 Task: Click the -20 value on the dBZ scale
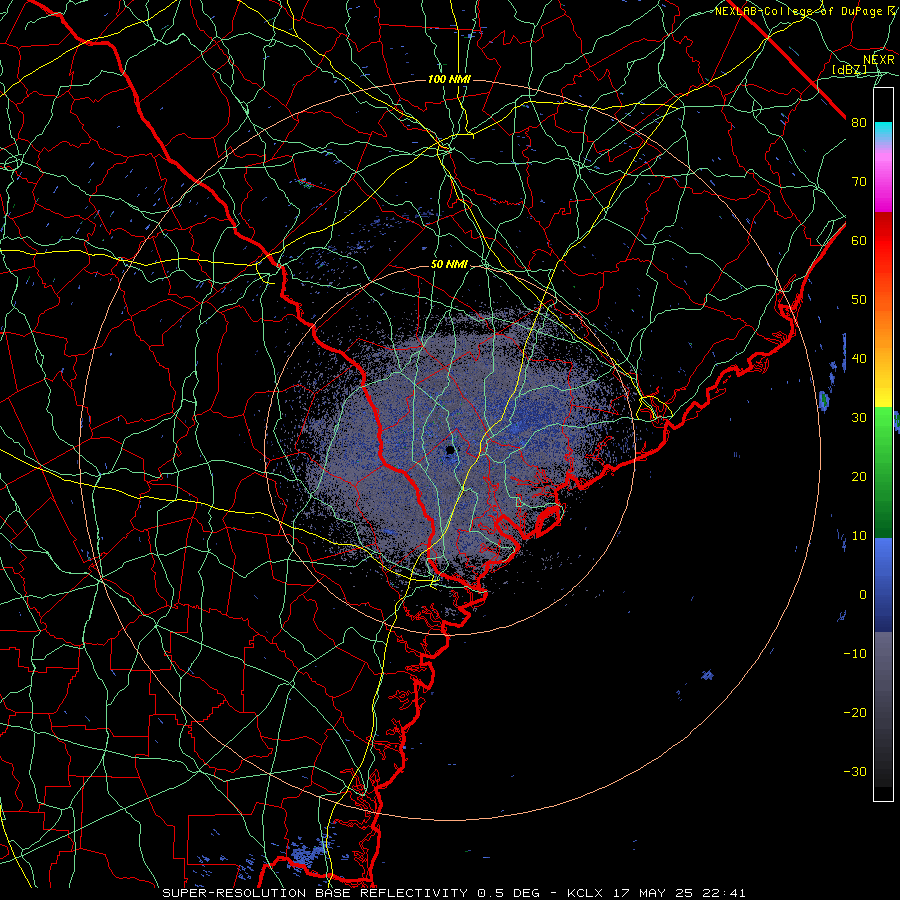point(855,713)
